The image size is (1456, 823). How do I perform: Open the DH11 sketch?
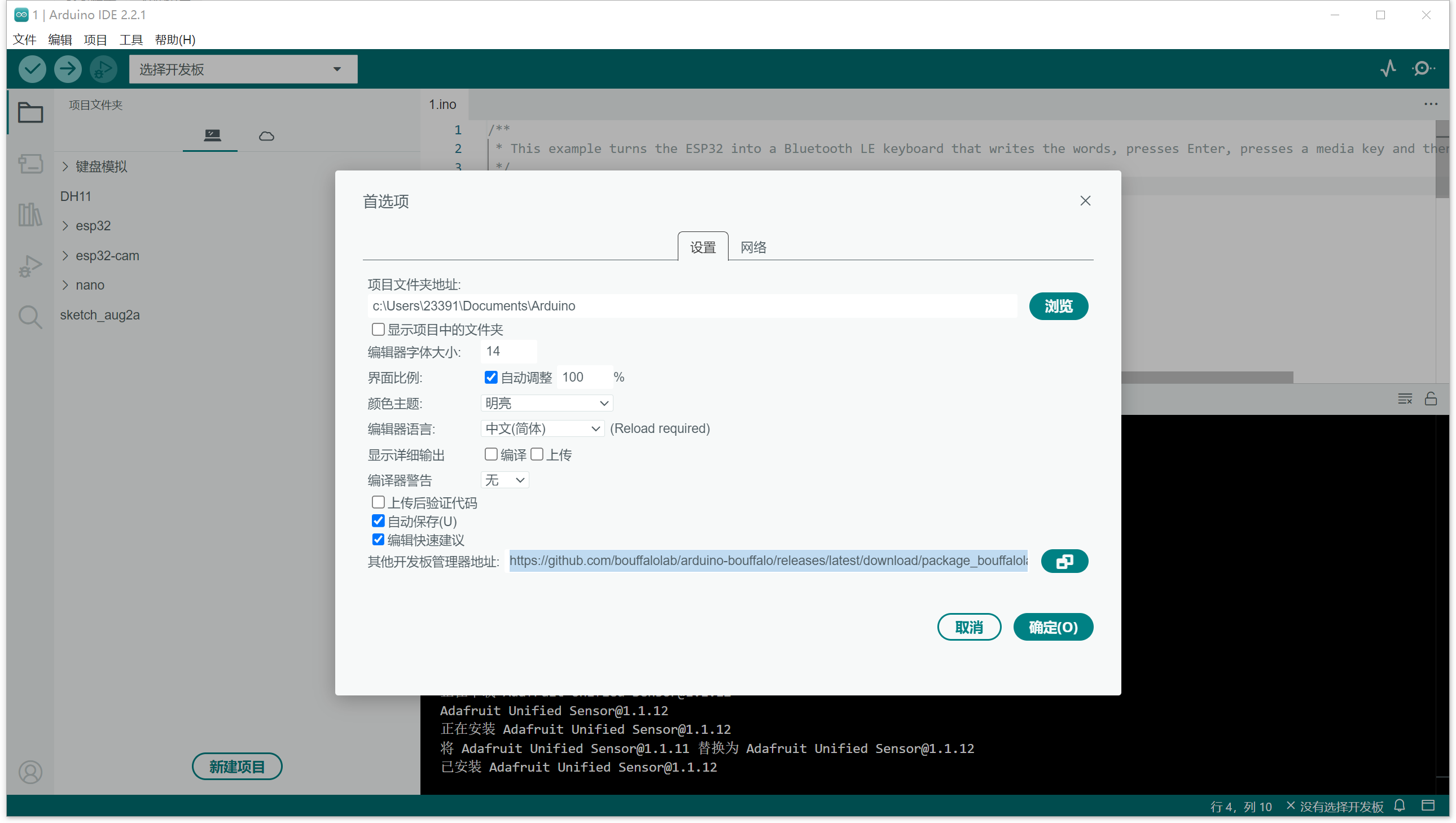[76, 196]
